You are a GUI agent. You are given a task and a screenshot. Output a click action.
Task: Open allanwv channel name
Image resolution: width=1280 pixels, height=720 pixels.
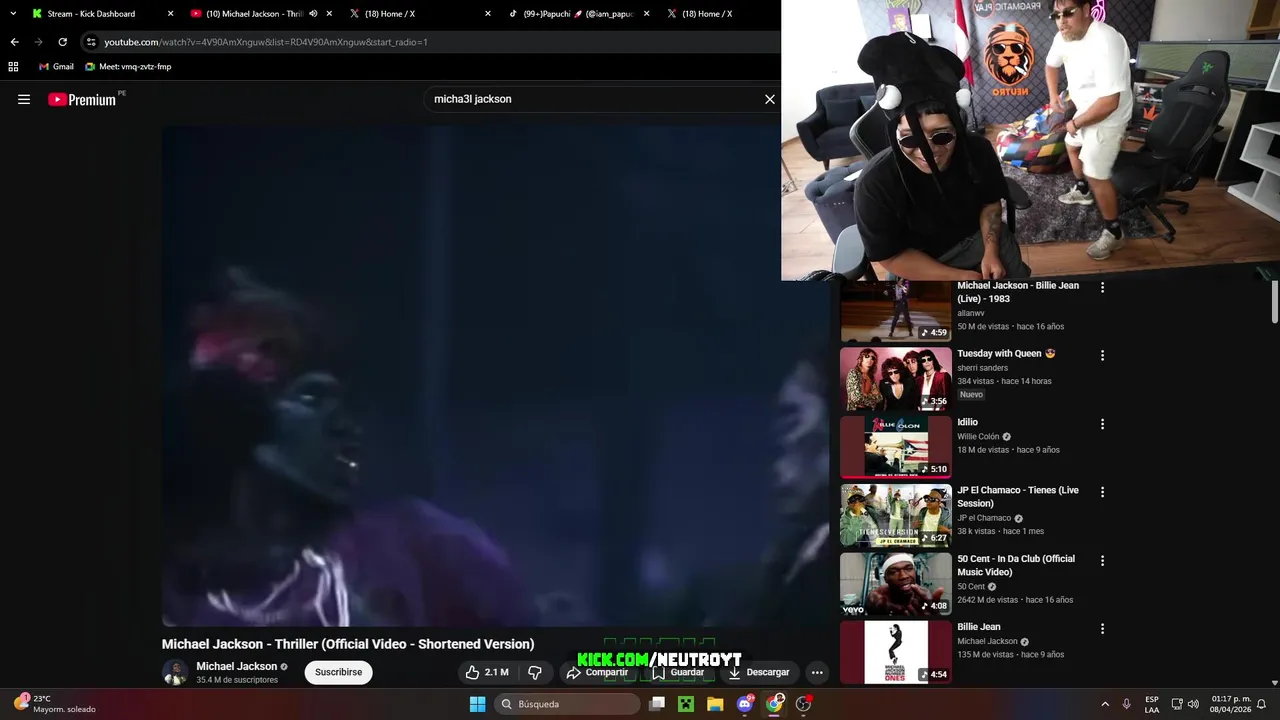click(x=971, y=313)
